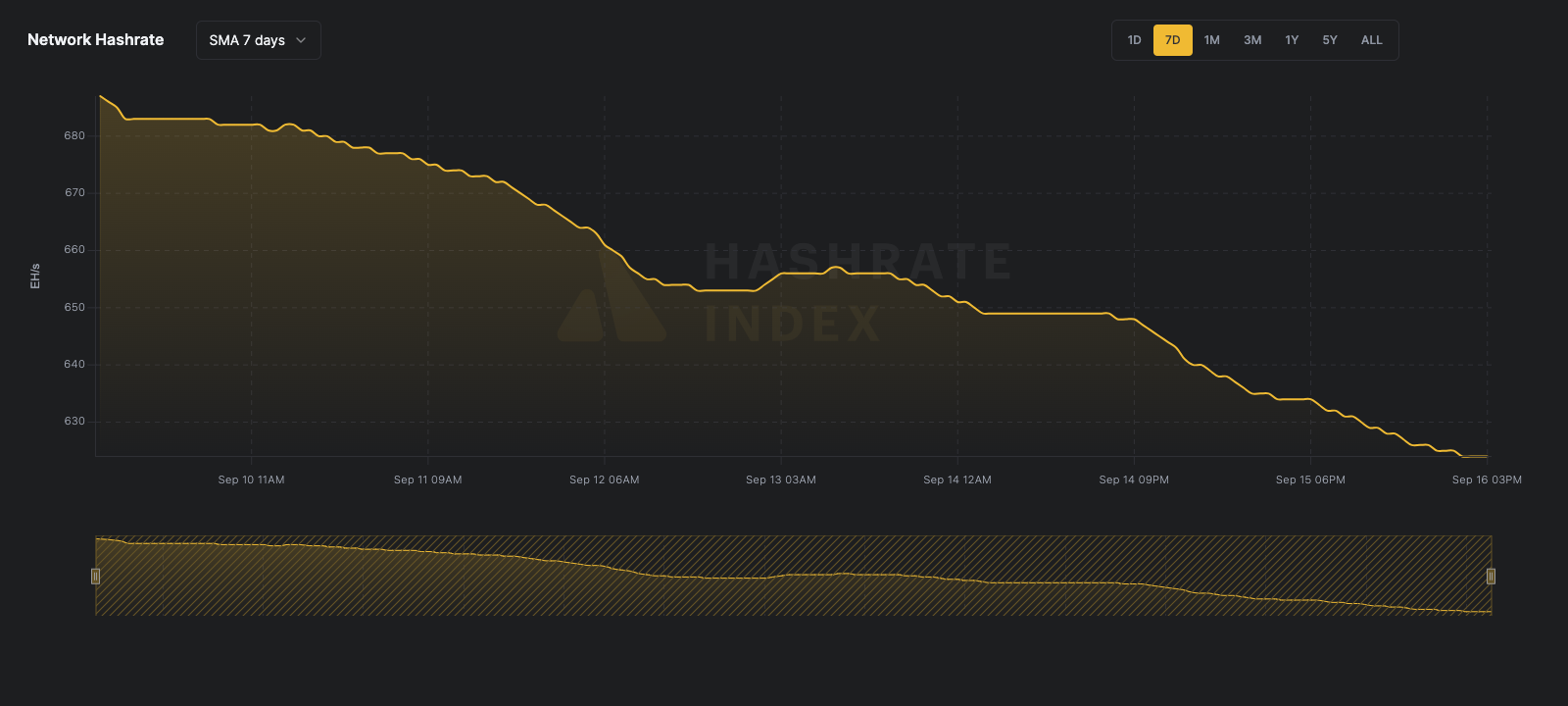Image resolution: width=1568 pixels, height=706 pixels.
Task: Click the Sep 16 03PM axis label
Action: 1487,479
